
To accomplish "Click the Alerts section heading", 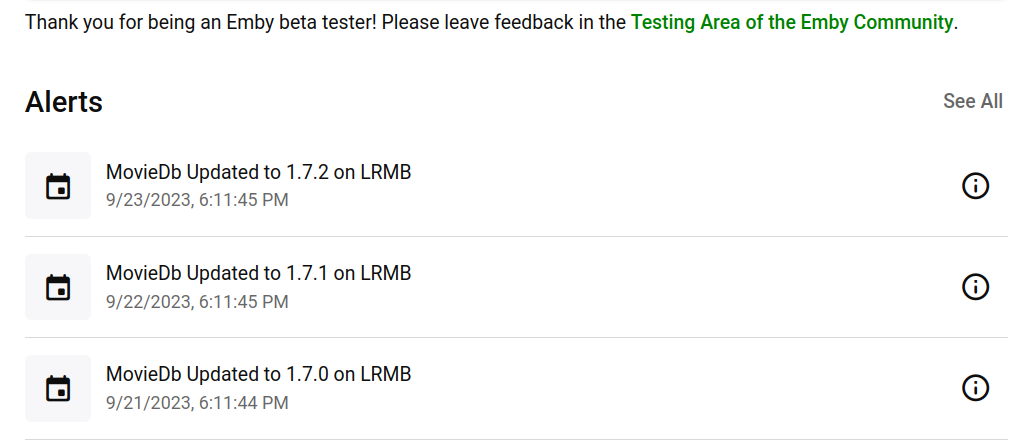I will [64, 102].
